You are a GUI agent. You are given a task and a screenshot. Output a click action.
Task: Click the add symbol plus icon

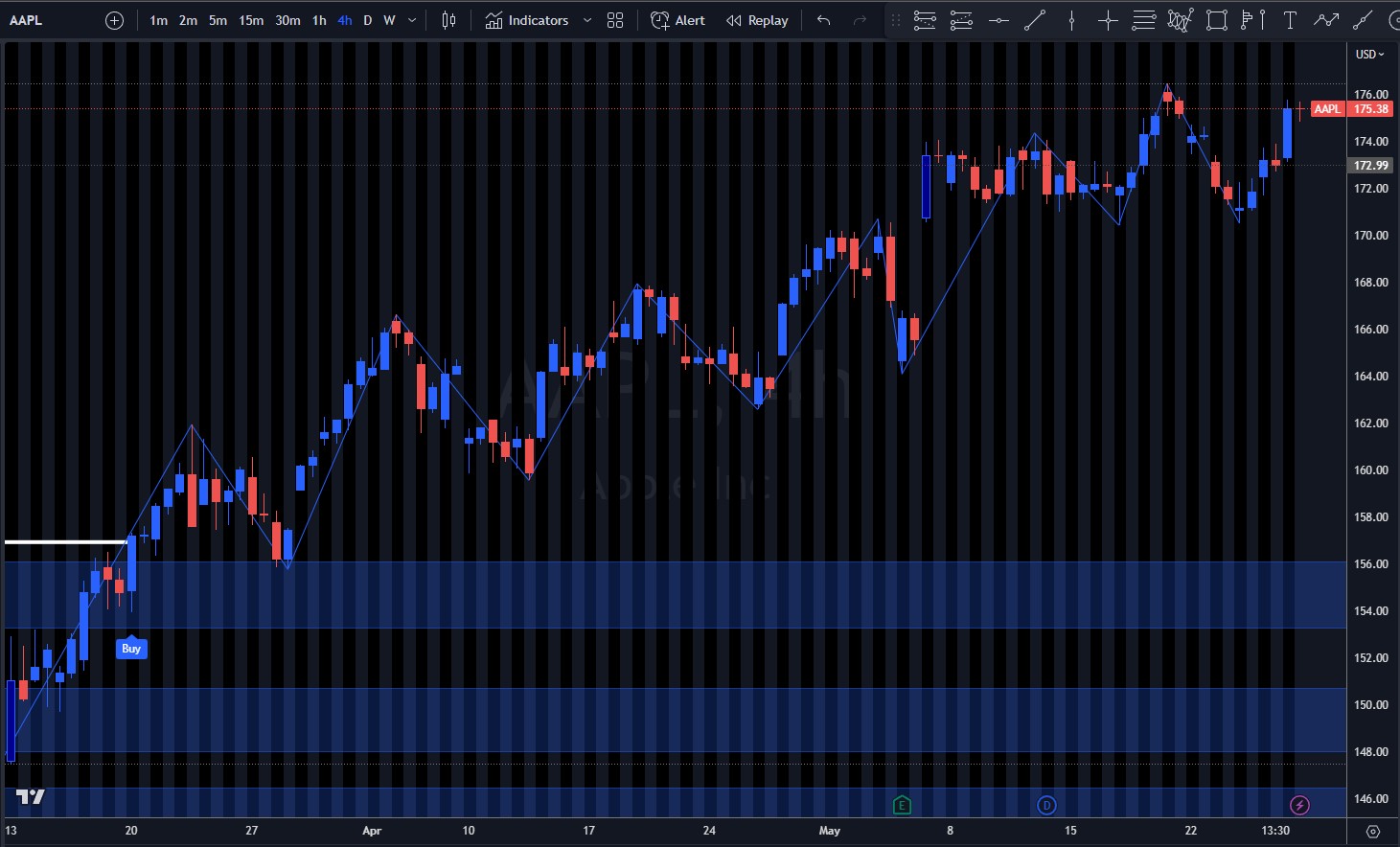[x=114, y=20]
